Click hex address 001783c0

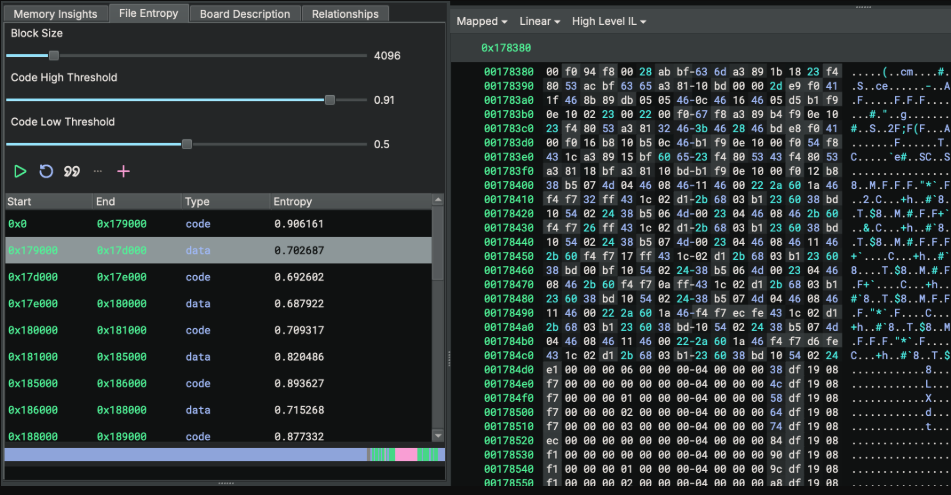coord(509,129)
